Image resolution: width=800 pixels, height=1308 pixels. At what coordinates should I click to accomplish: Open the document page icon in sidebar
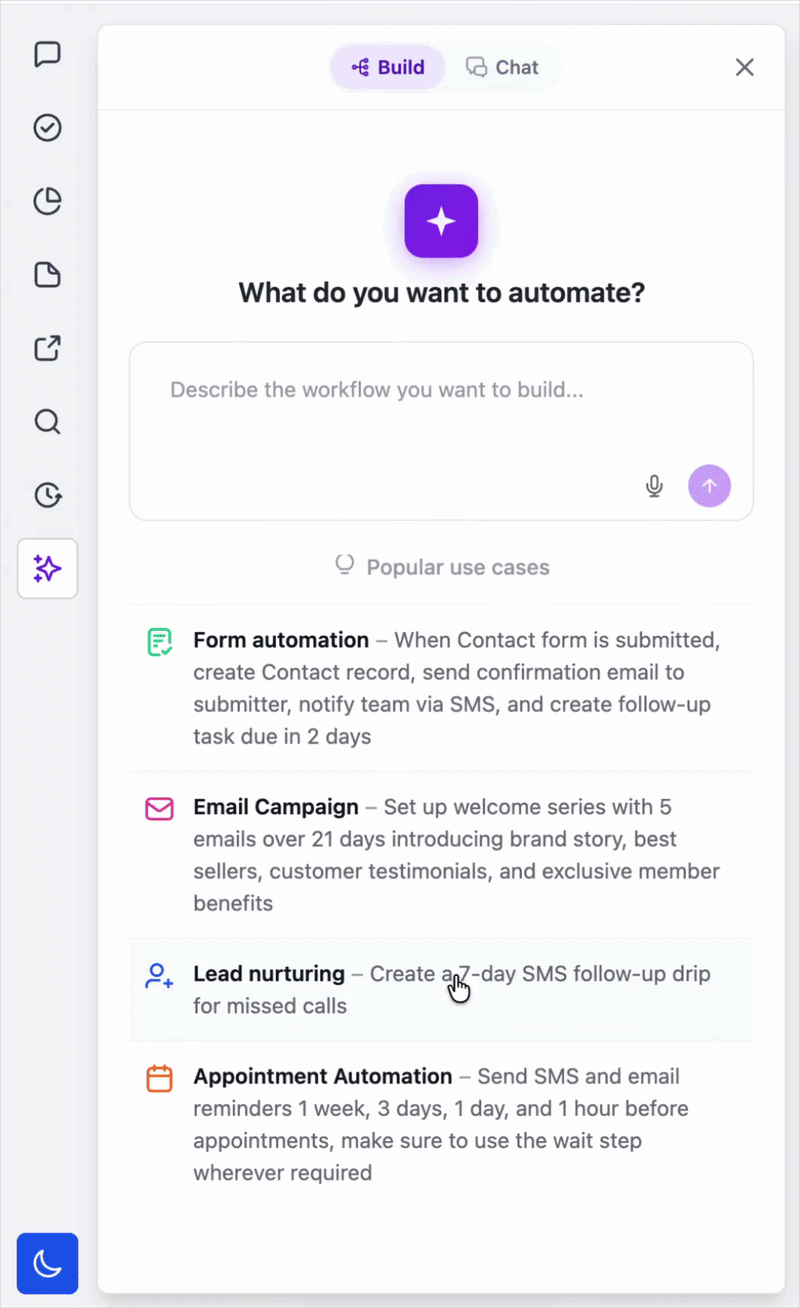47,275
